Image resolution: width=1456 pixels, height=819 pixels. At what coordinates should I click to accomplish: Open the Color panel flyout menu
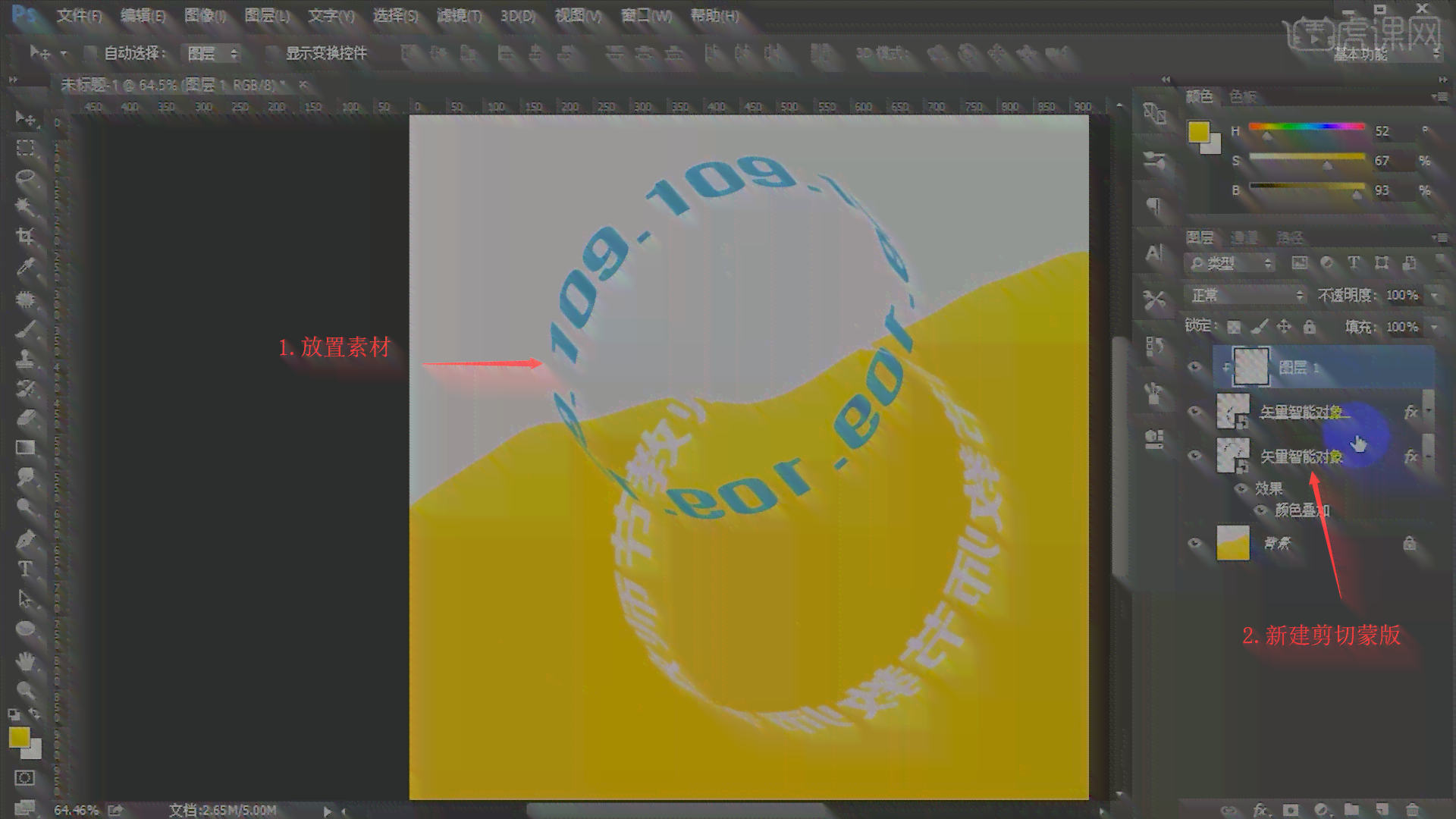(1439, 96)
